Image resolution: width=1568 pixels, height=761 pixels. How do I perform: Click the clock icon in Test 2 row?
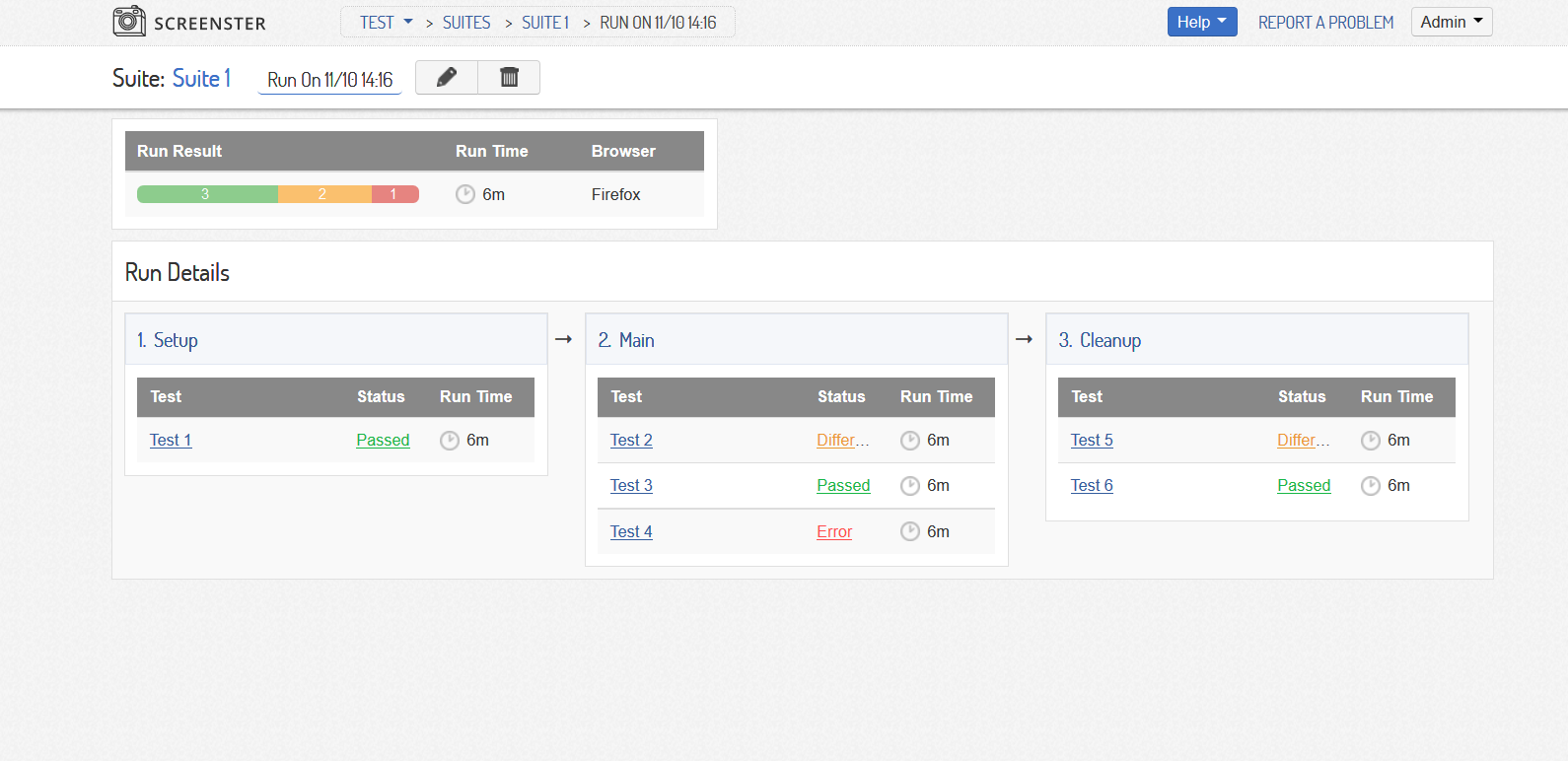pos(910,441)
